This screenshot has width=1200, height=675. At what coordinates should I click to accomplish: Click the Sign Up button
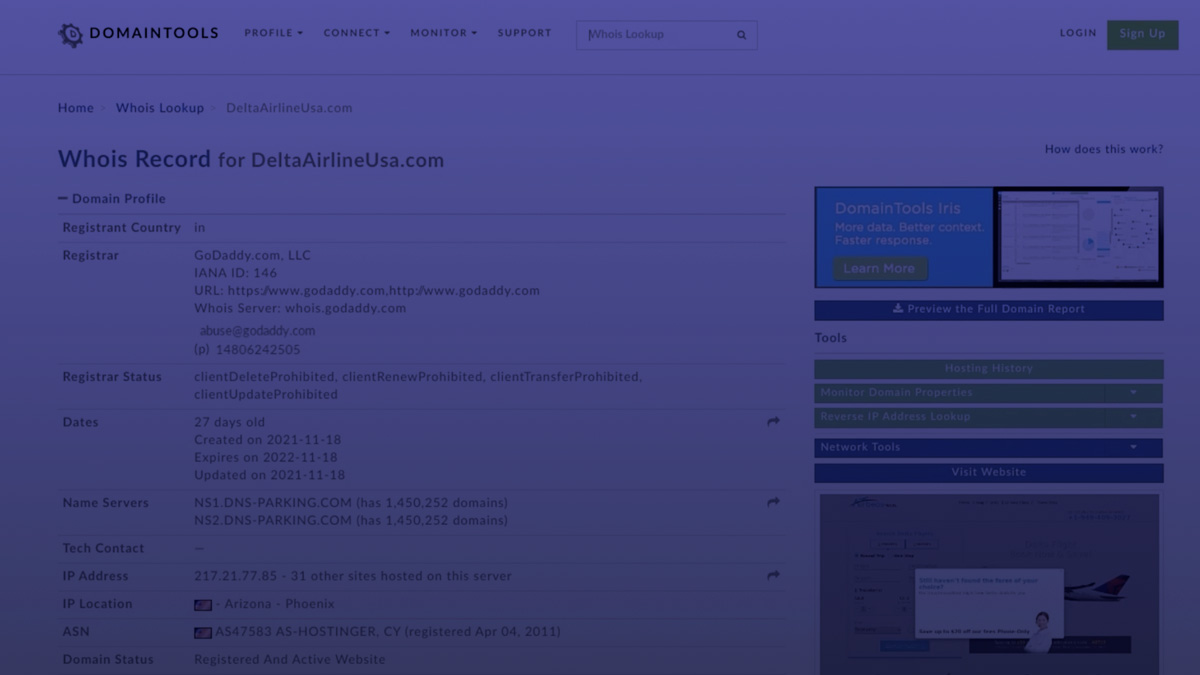tap(1142, 34)
